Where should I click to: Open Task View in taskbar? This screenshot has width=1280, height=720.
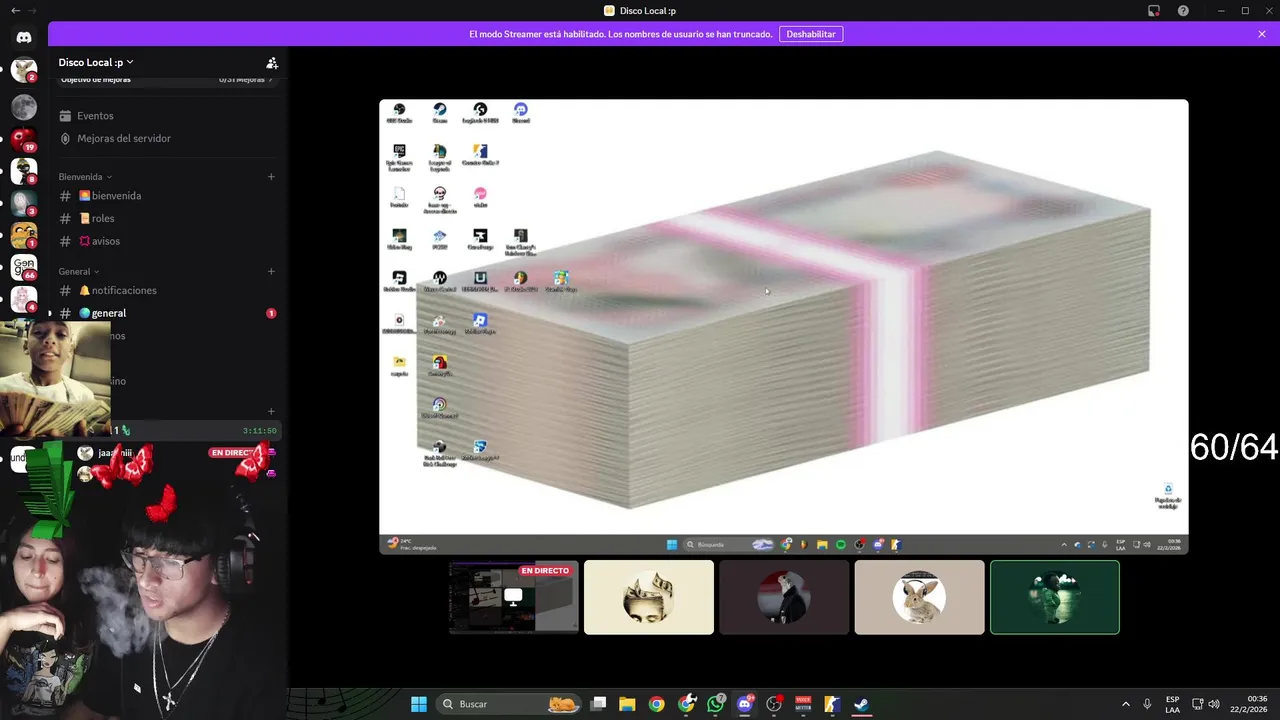[x=598, y=704]
